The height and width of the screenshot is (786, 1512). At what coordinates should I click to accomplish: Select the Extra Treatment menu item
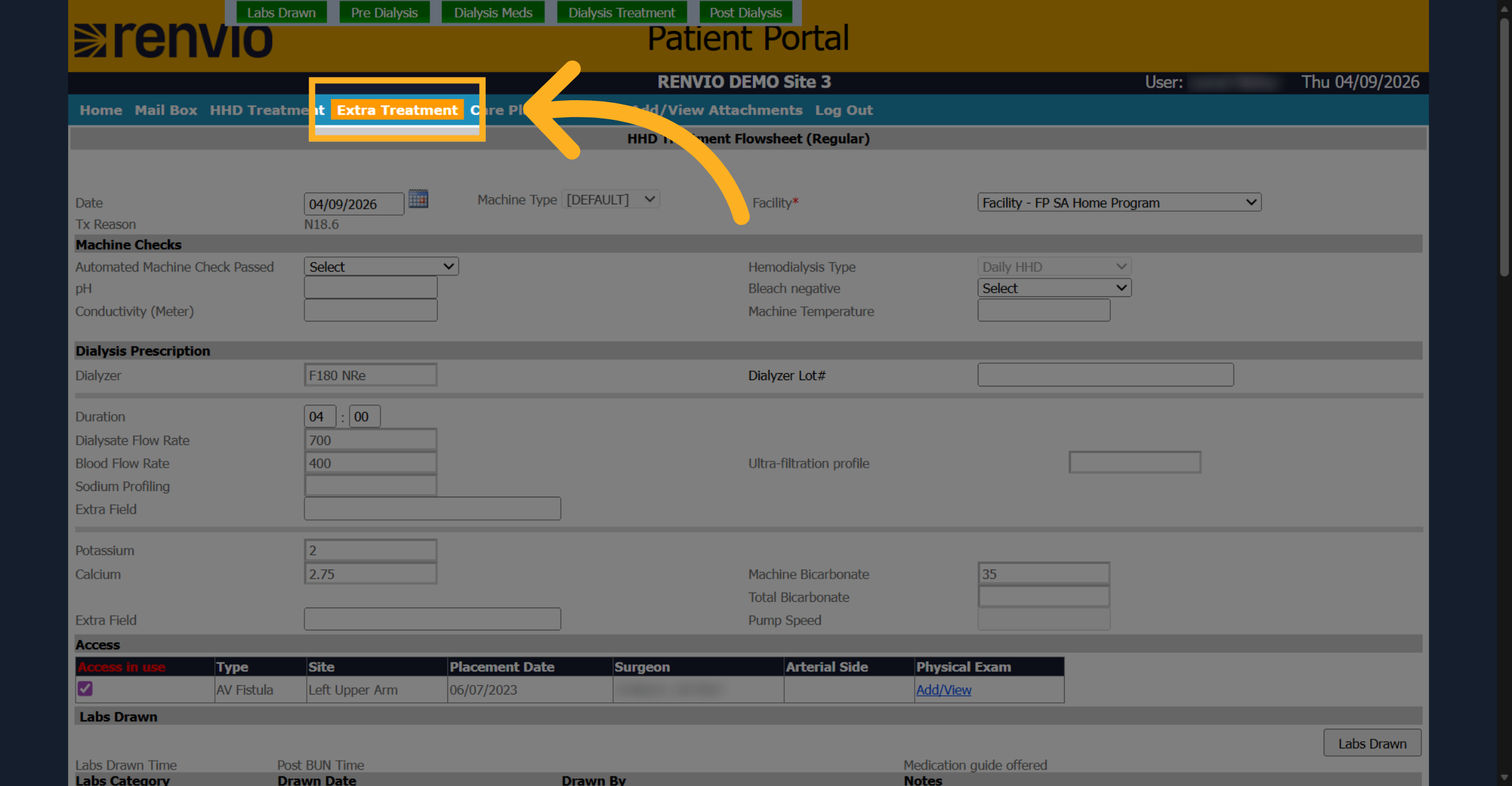[397, 110]
